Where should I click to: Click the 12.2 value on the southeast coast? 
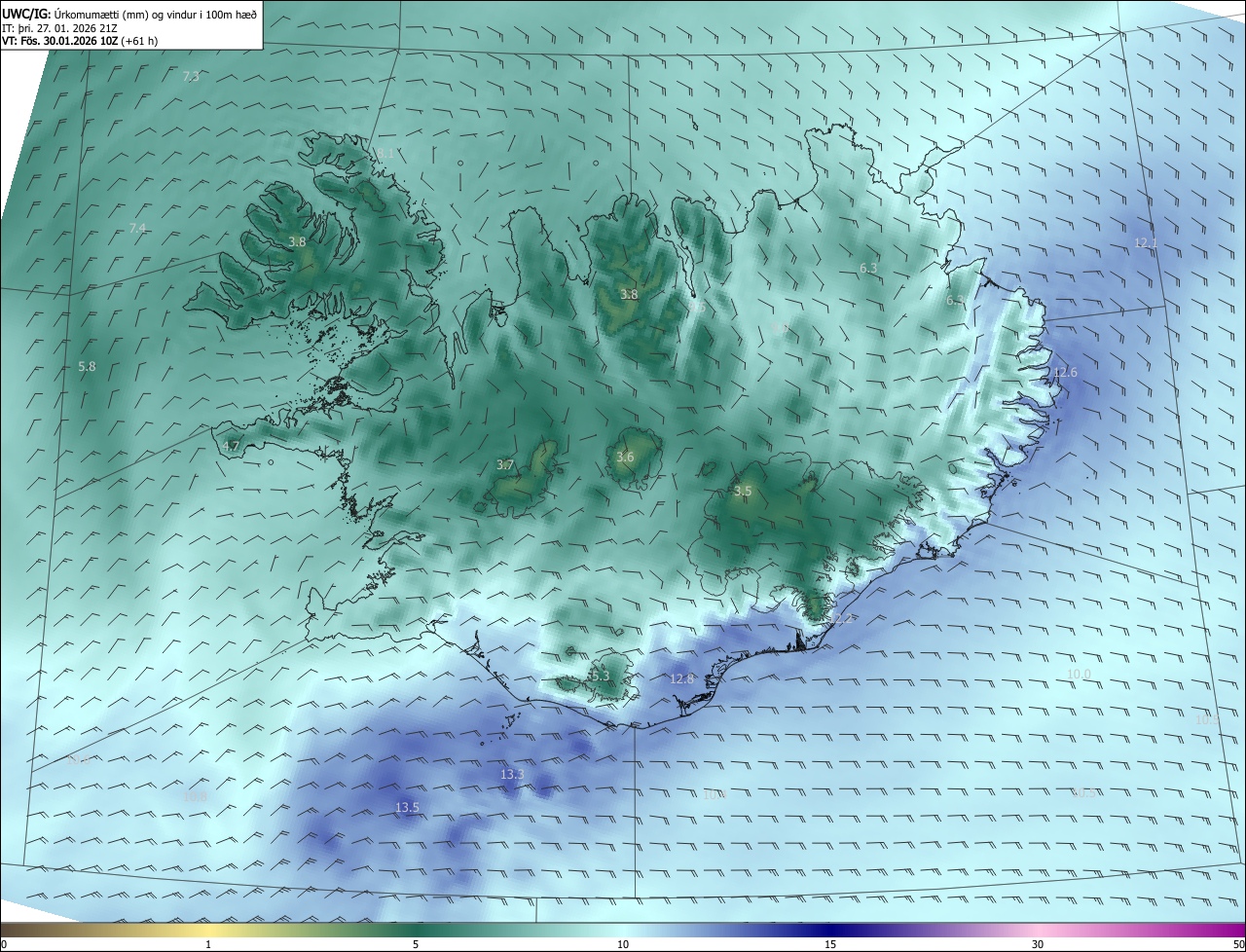click(x=840, y=618)
